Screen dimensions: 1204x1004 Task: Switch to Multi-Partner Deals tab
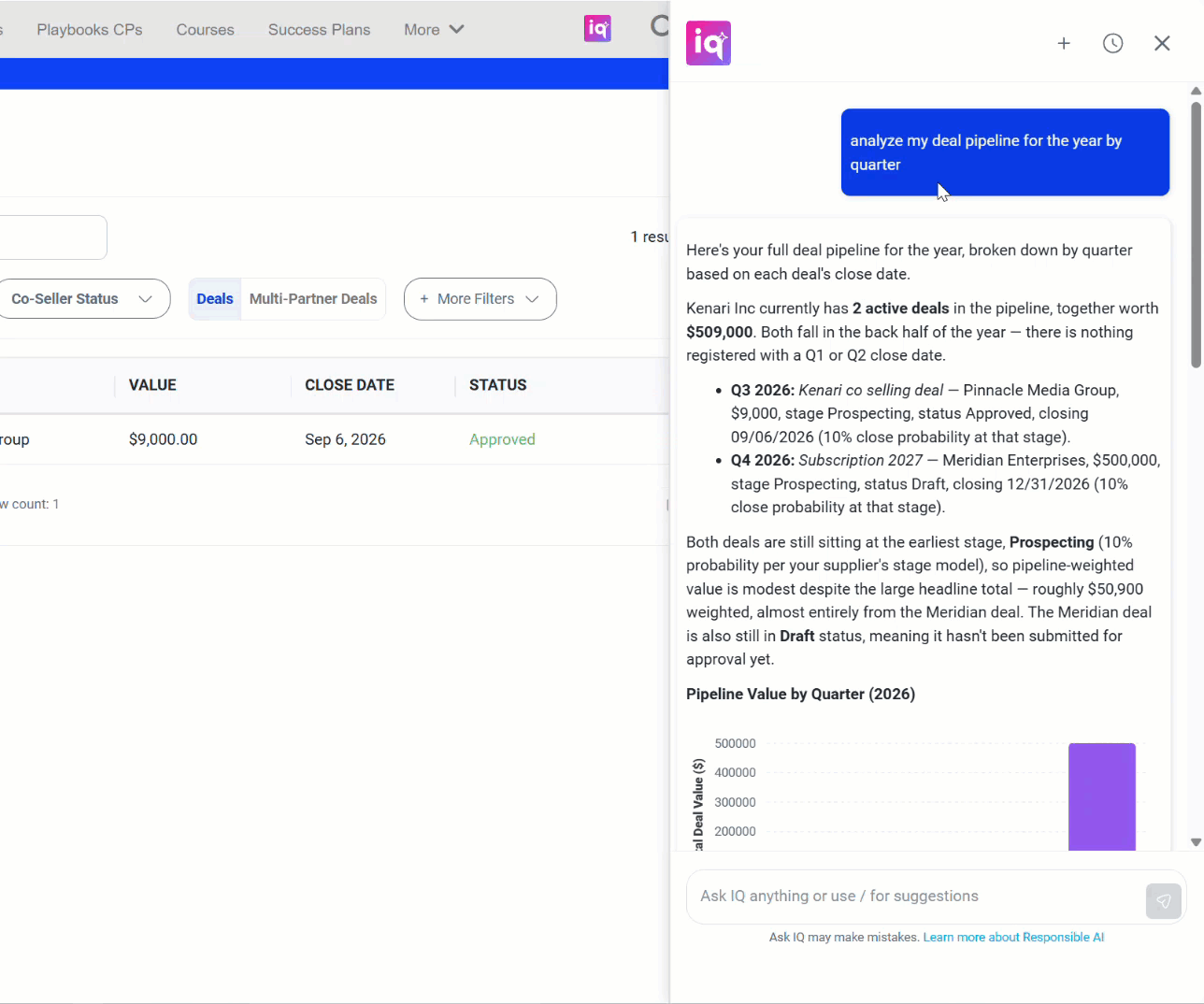tap(313, 299)
